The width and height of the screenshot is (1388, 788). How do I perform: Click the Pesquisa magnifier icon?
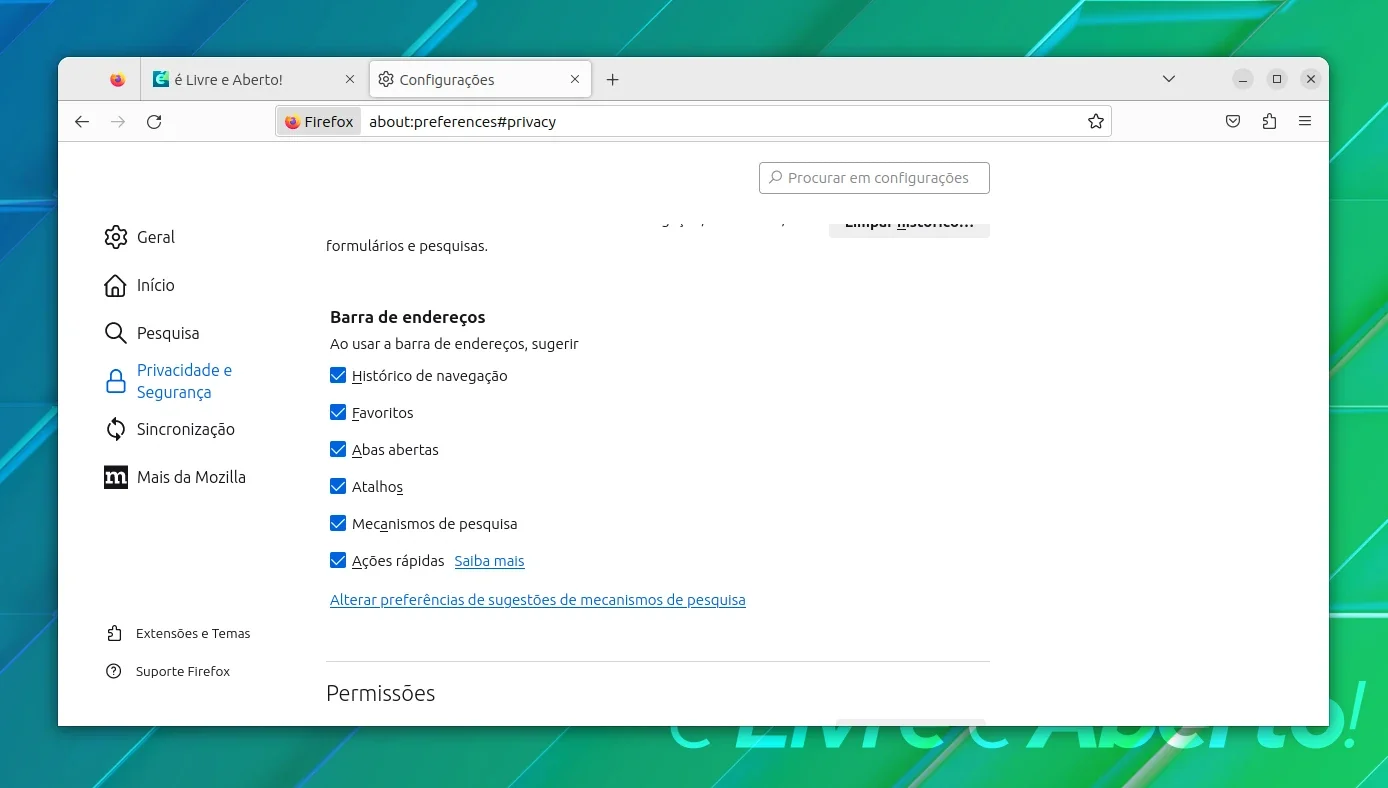pos(116,333)
